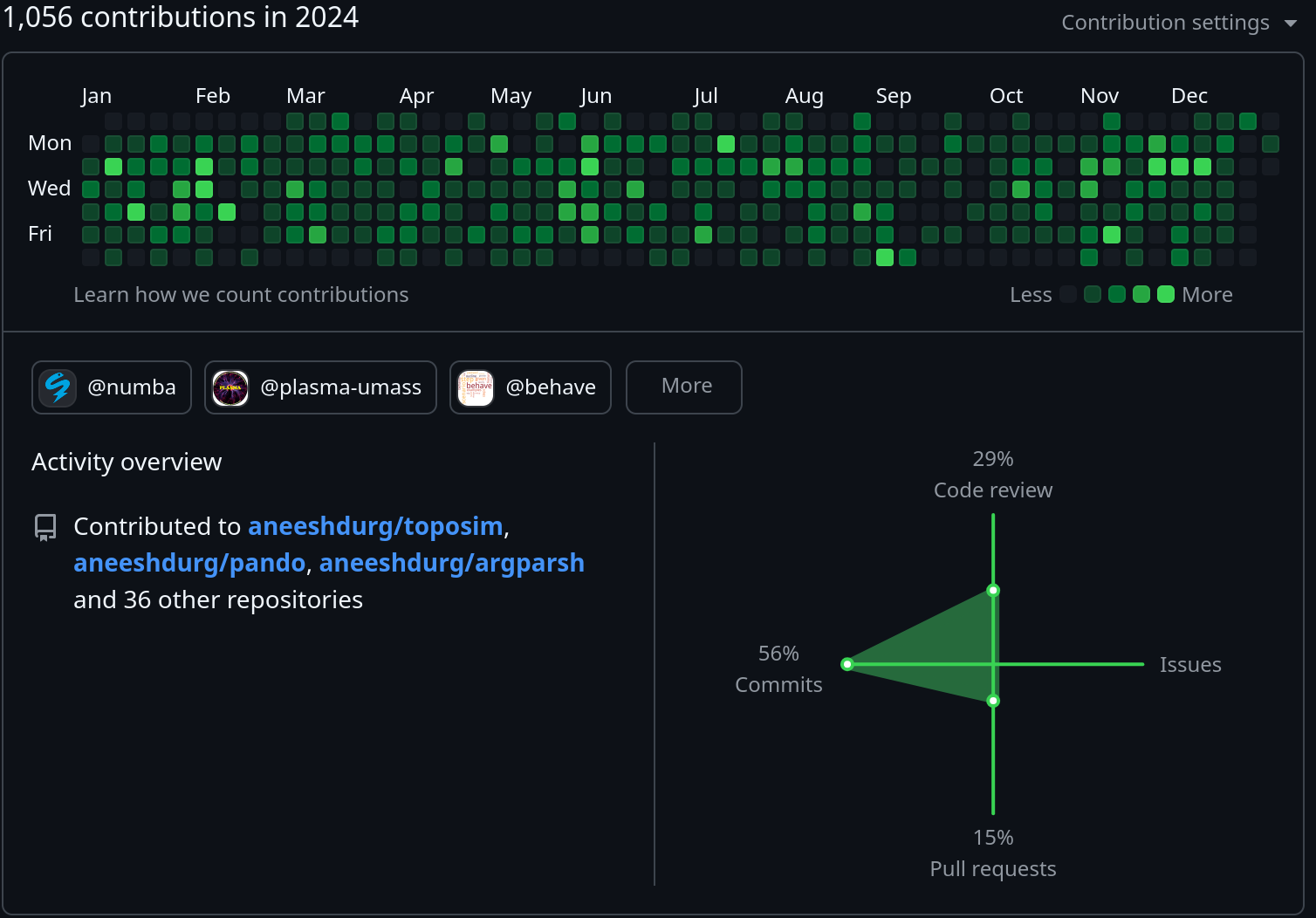Image resolution: width=1316 pixels, height=918 pixels.
Task: Click the legend swatch next to Less
Action: click(1068, 295)
